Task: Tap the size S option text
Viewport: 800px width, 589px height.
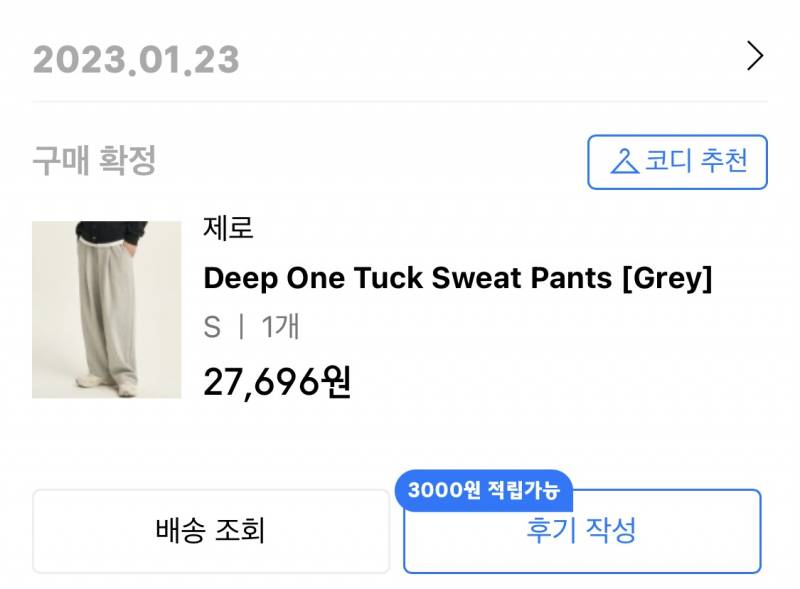Action: [x=212, y=327]
